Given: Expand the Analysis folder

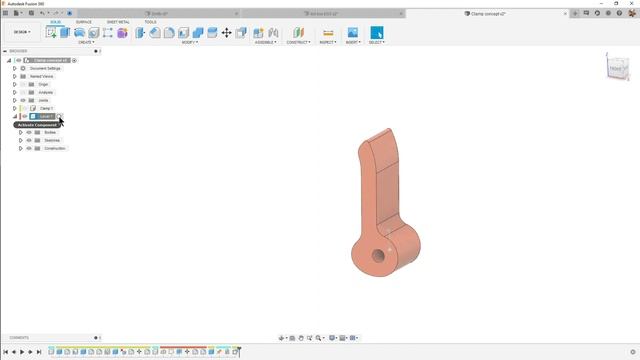Looking at the screenshot, I should coord(15,92).
